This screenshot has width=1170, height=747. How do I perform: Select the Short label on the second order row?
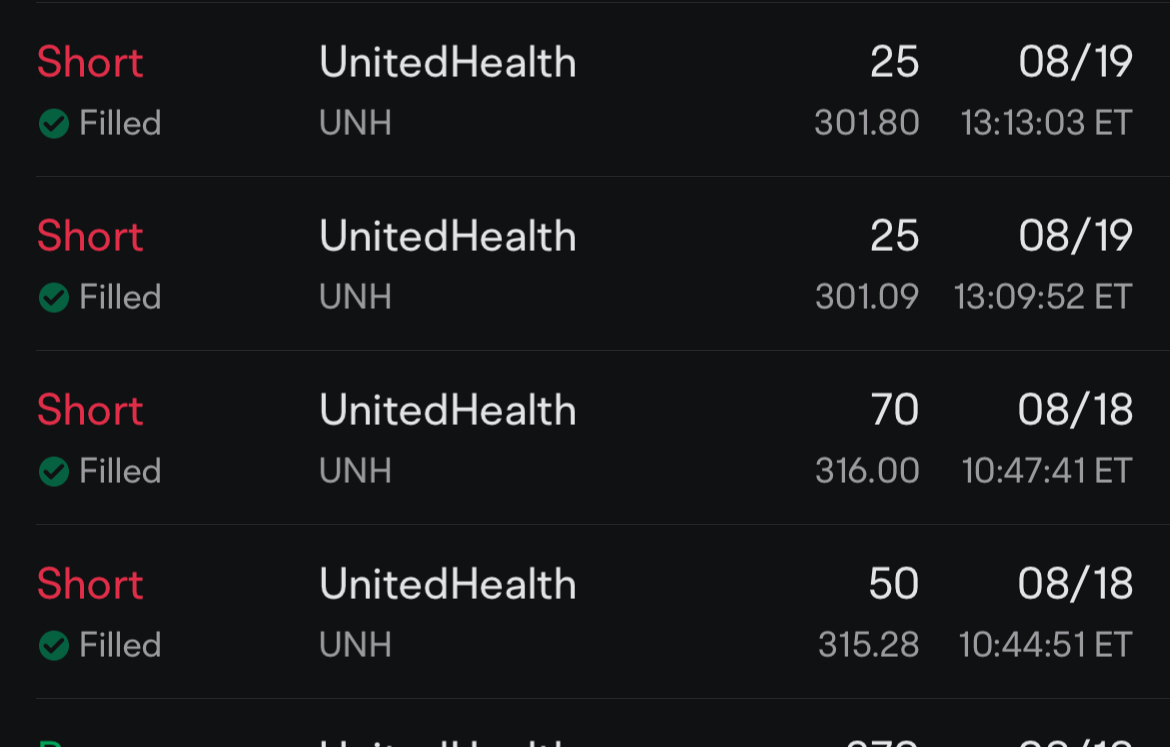(89, 236)
